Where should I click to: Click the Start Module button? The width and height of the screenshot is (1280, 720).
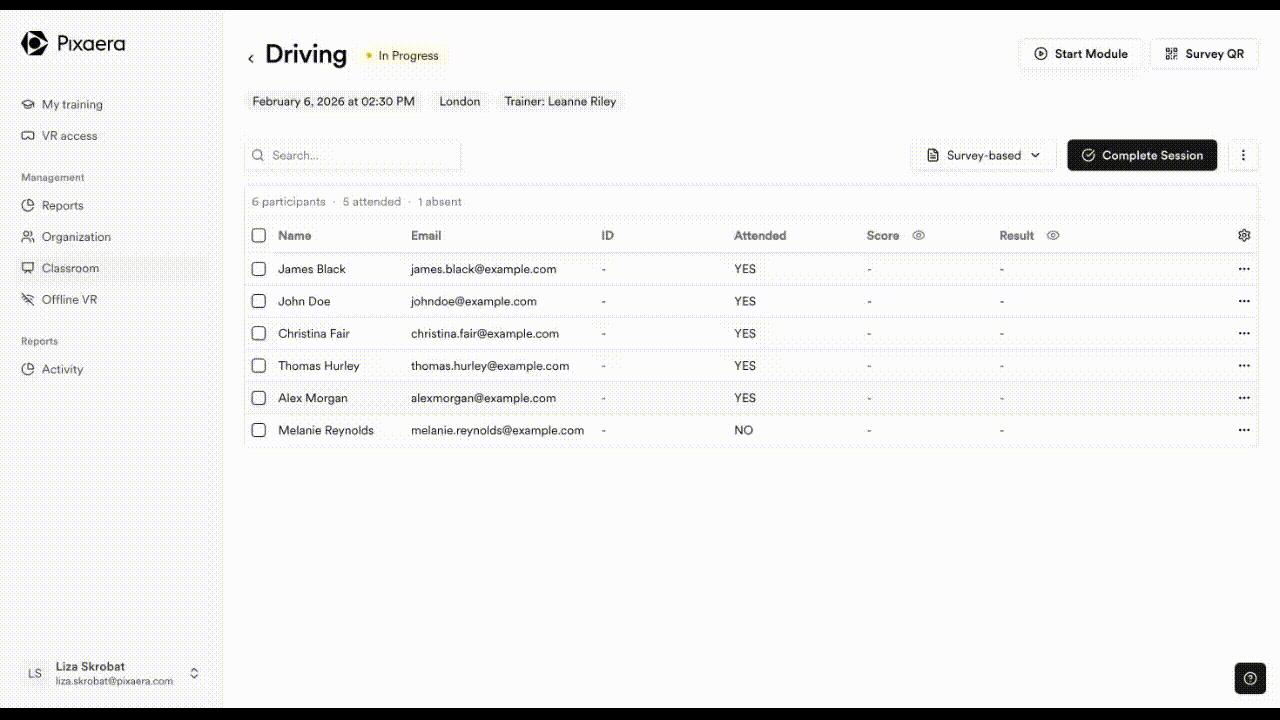pyautogui.click(x=1080, y=54)
